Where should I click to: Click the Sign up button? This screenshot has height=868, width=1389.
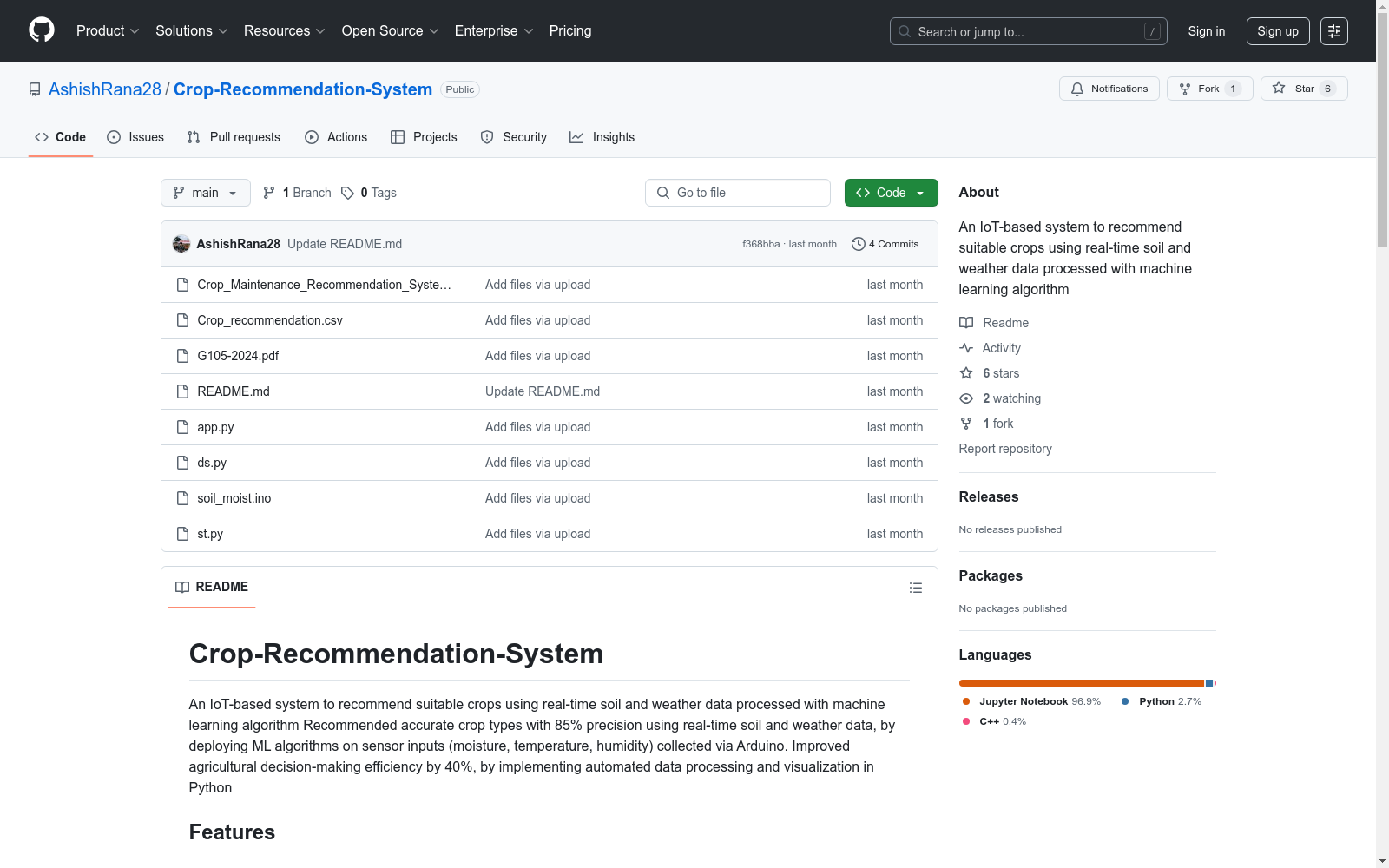coord(1278,31)
